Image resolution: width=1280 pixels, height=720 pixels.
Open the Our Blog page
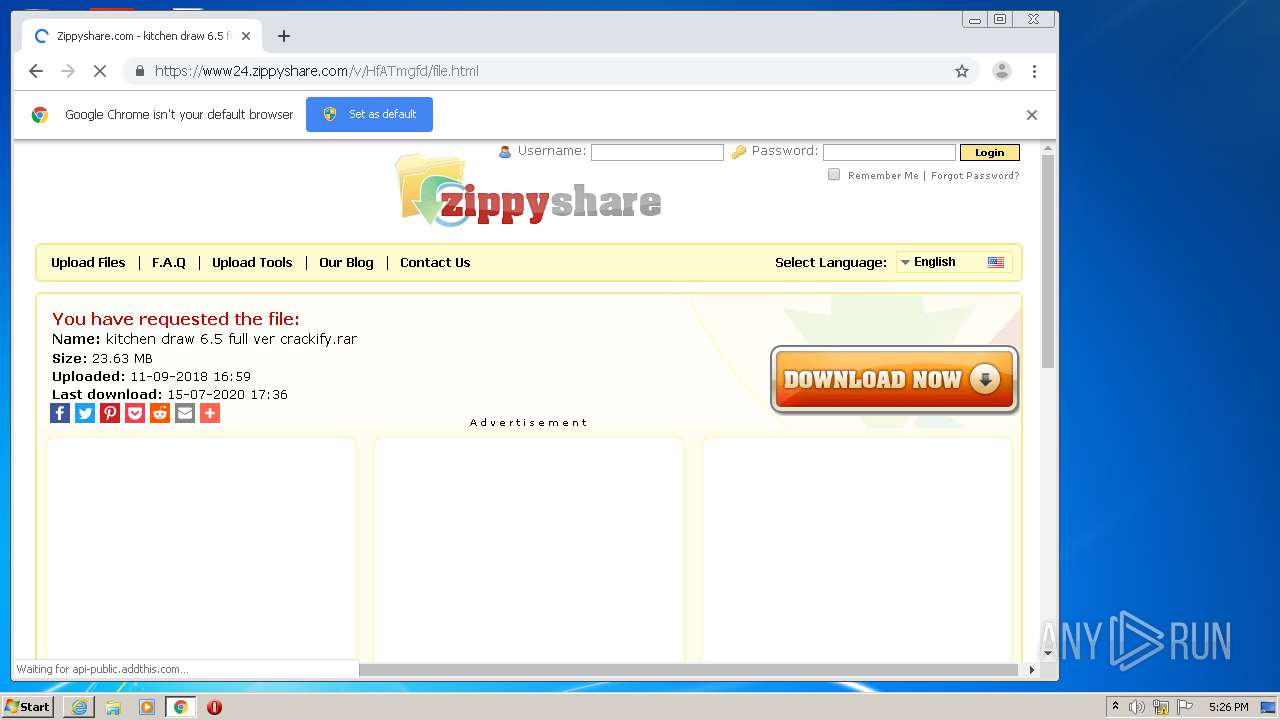click(x=346, y=262)
